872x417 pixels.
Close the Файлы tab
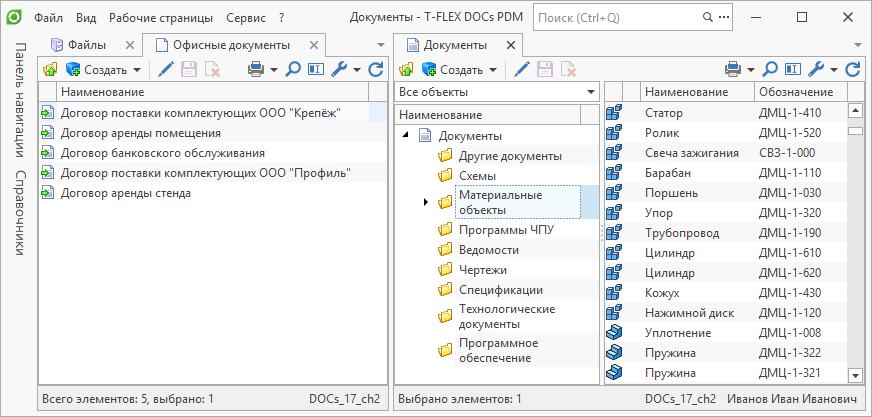[x=130, y=45]
